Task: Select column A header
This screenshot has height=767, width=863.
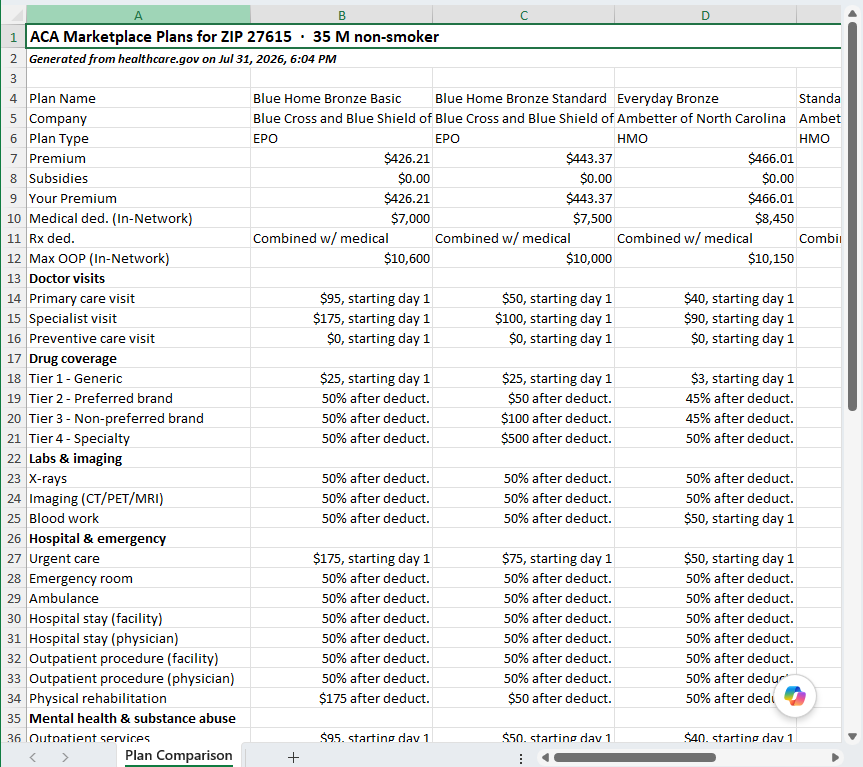Action: pos(138,15)
